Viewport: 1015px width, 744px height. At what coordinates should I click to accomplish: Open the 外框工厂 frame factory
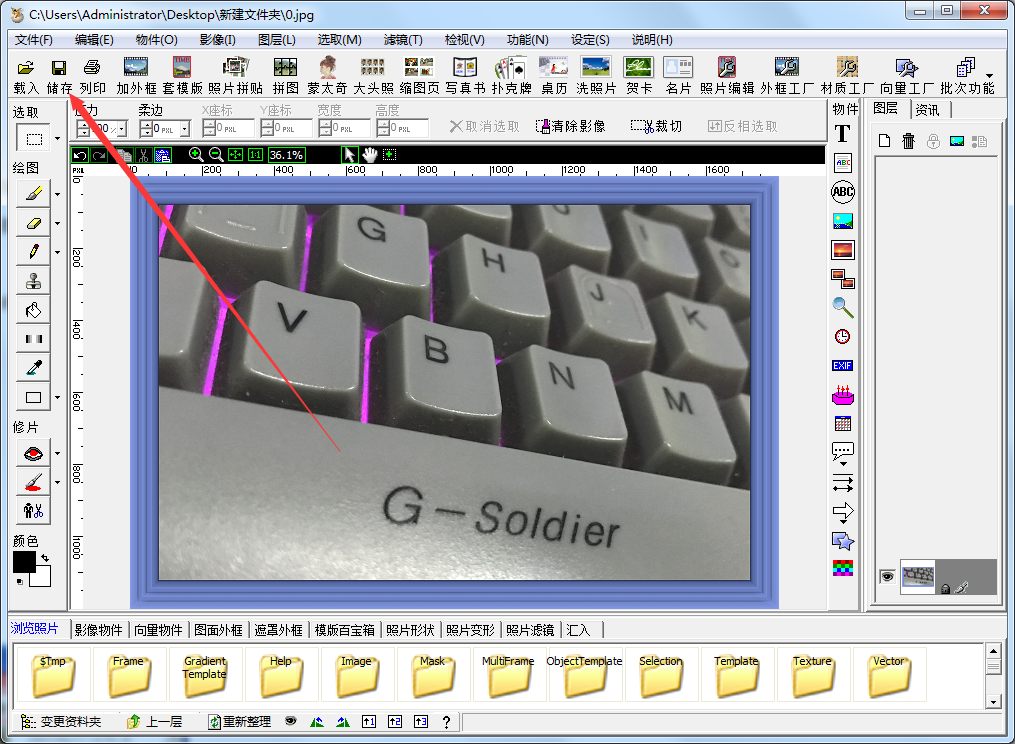point(787,76)
